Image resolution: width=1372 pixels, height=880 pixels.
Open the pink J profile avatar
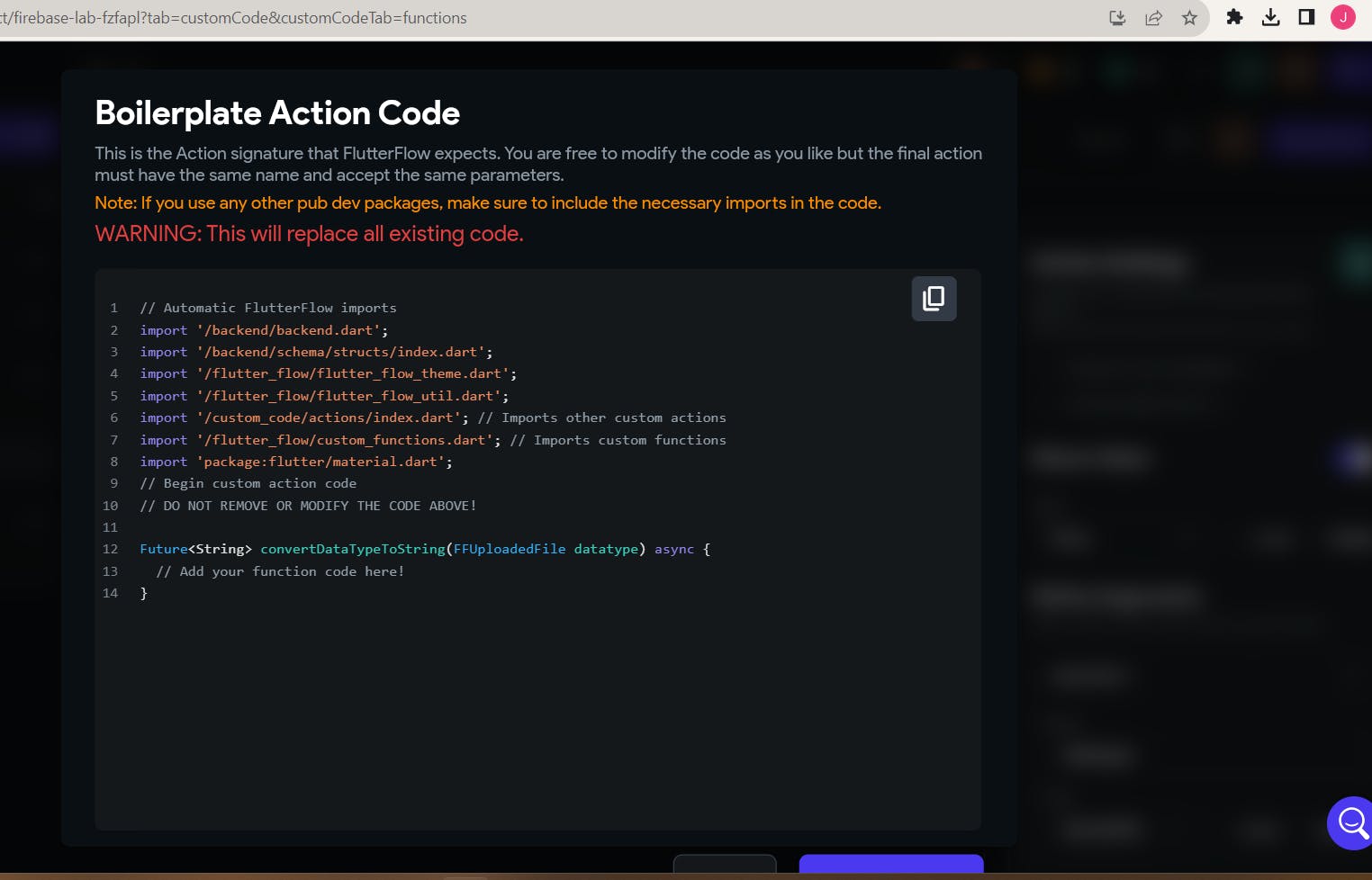point(1342,17)
